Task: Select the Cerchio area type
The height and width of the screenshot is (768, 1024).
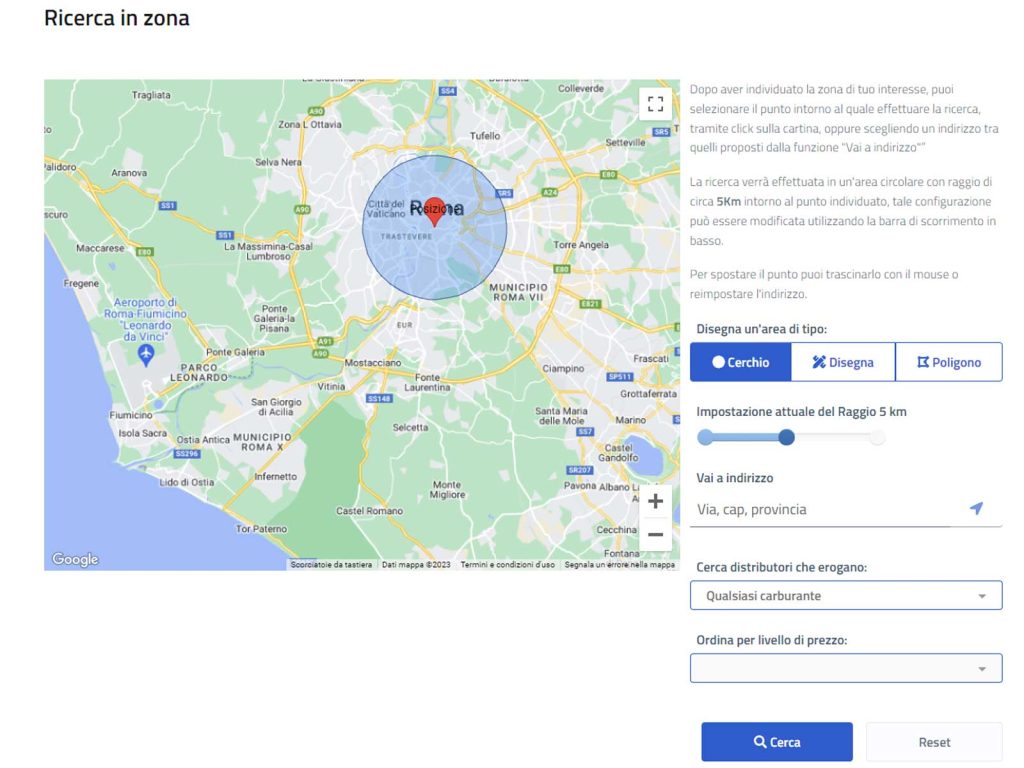Action: point(741,362)
